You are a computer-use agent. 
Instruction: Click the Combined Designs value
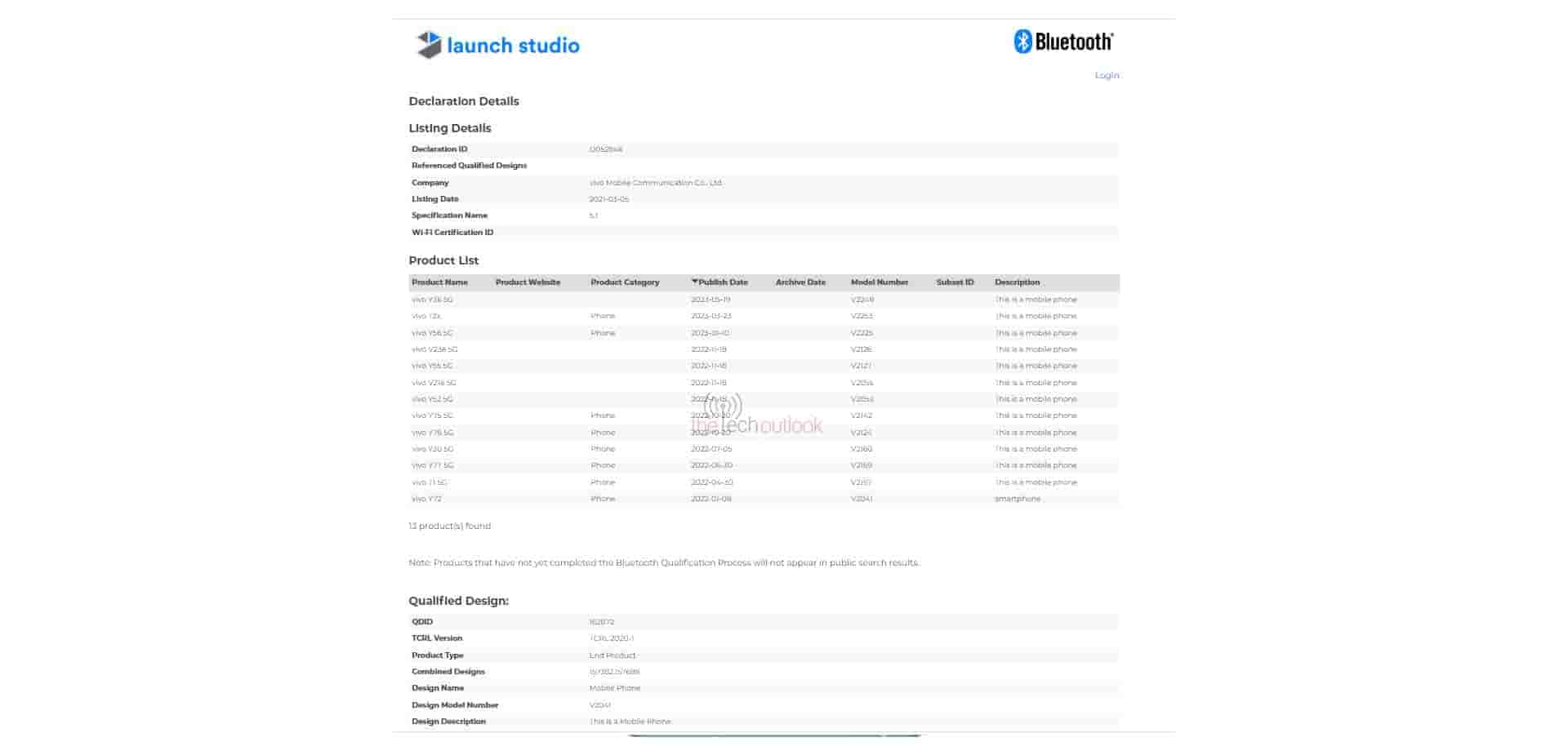click(614, 672)
